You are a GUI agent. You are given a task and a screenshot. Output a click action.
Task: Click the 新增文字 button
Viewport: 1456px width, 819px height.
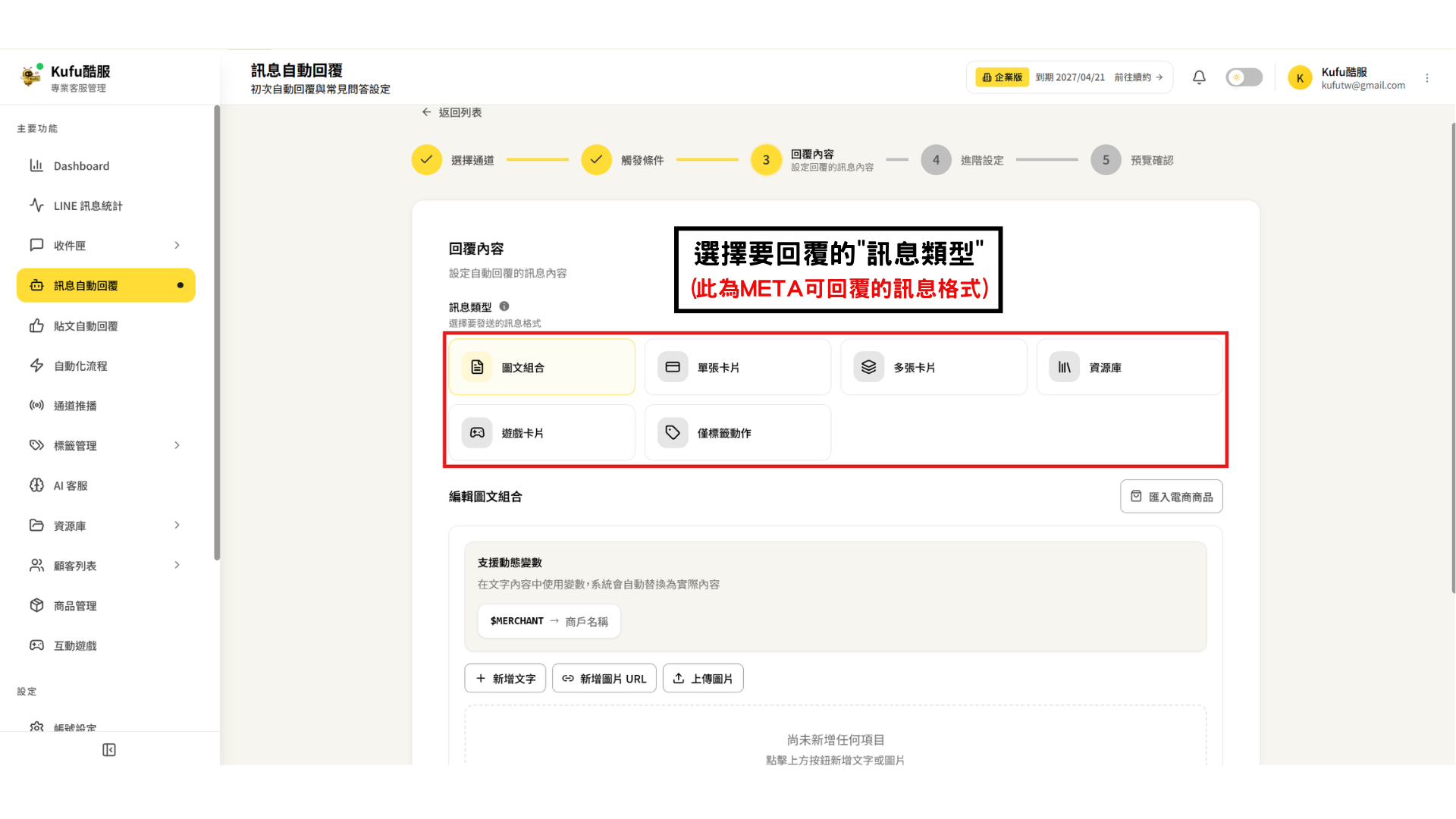click(x=505, y=679)
